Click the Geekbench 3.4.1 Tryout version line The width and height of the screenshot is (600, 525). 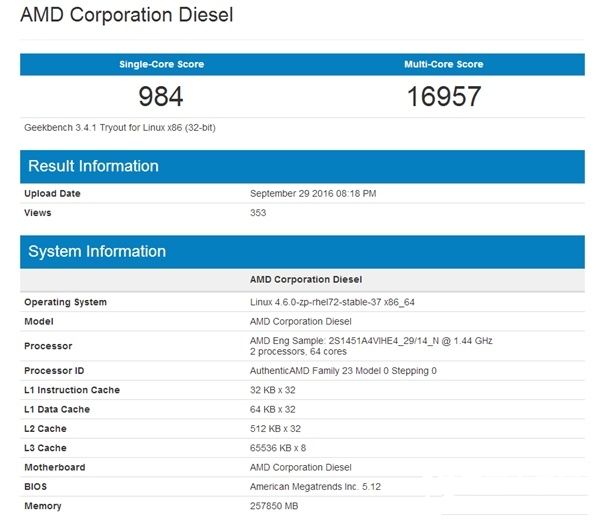pos(120,128)
